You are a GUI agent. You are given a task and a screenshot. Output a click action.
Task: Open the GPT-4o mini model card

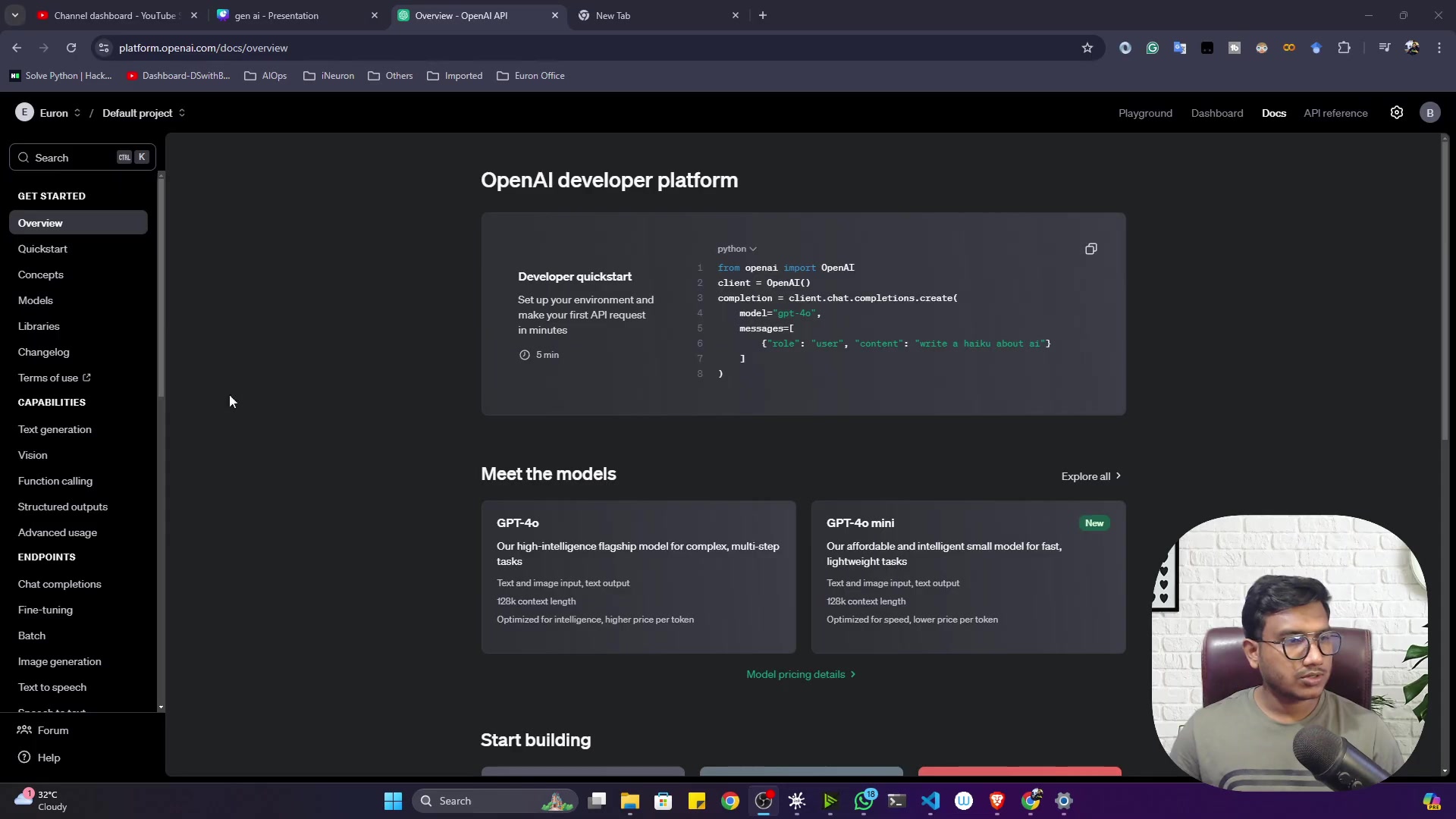[x=968, y=577]
